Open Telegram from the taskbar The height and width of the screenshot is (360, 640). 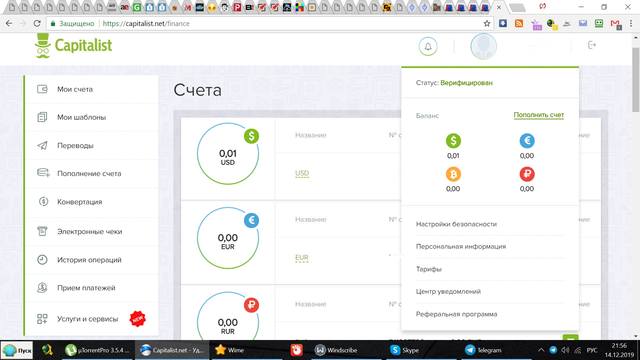coord(483,350)
